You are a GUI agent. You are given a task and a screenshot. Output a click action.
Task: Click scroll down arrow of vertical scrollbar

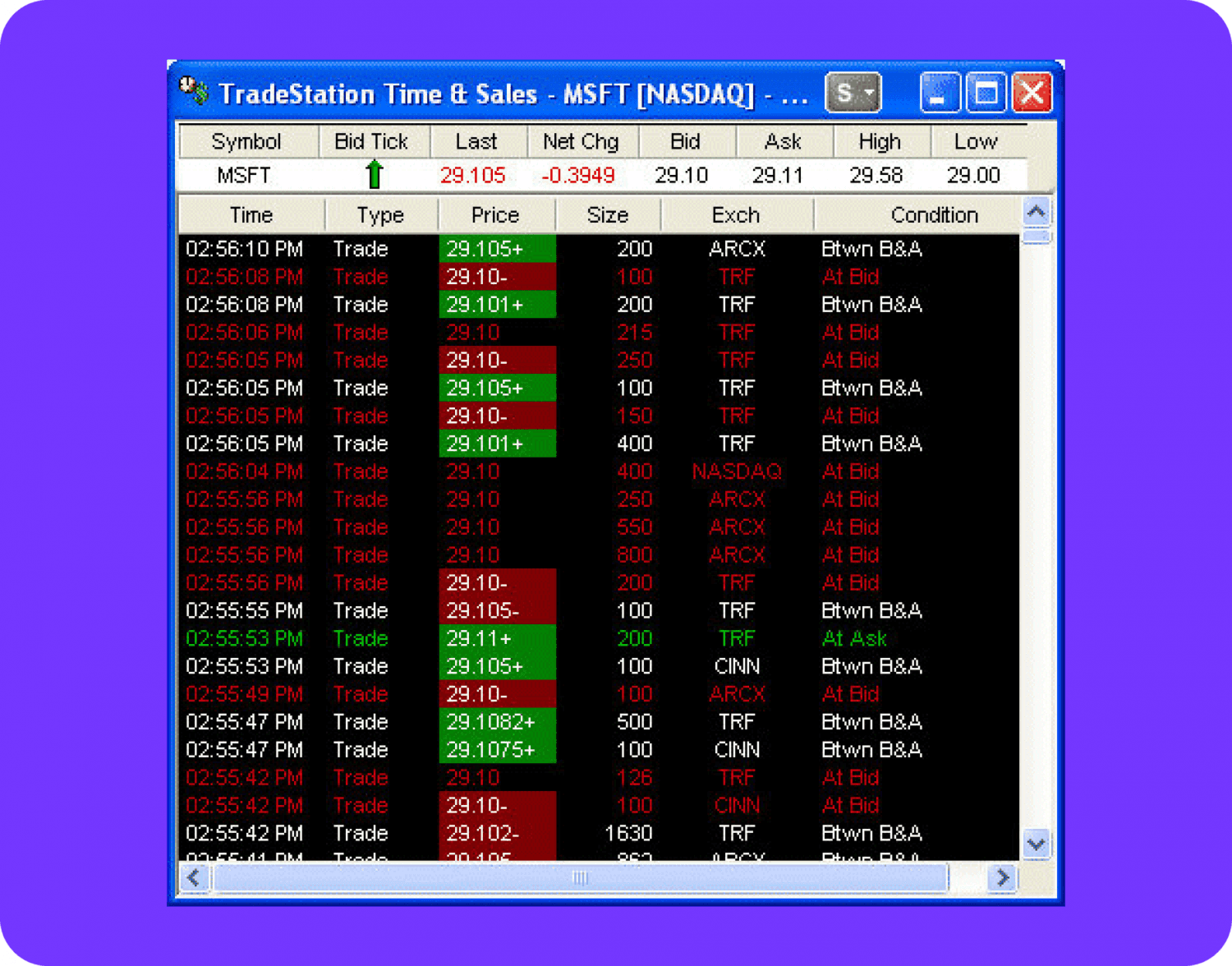pos(1037,844)
